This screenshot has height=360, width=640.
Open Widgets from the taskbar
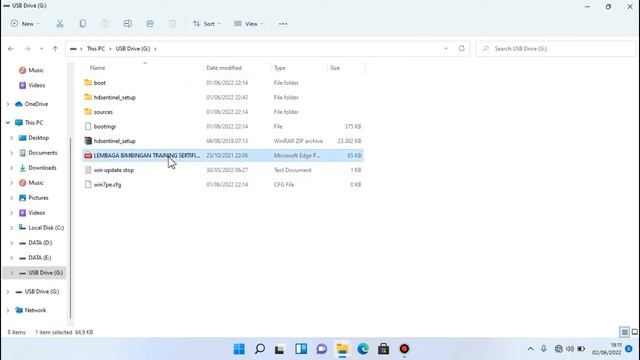tap(301, 349)
